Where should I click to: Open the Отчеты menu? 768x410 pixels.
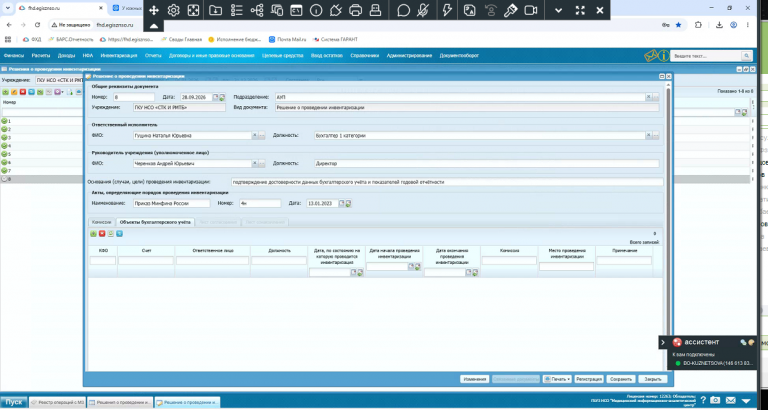(153, 56)
